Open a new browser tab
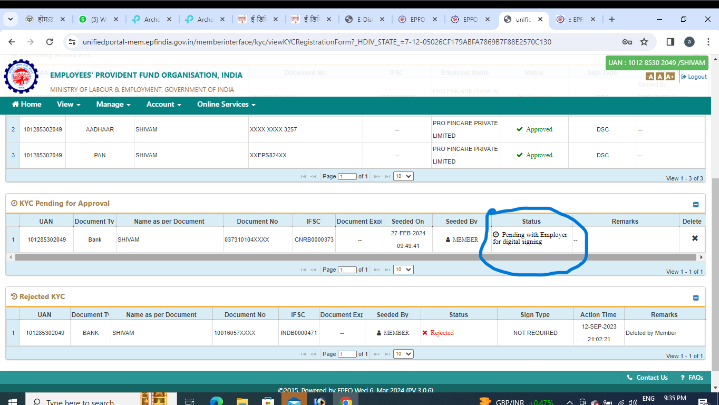Viewport: 719px width, 405px height. tap(612, 19)
